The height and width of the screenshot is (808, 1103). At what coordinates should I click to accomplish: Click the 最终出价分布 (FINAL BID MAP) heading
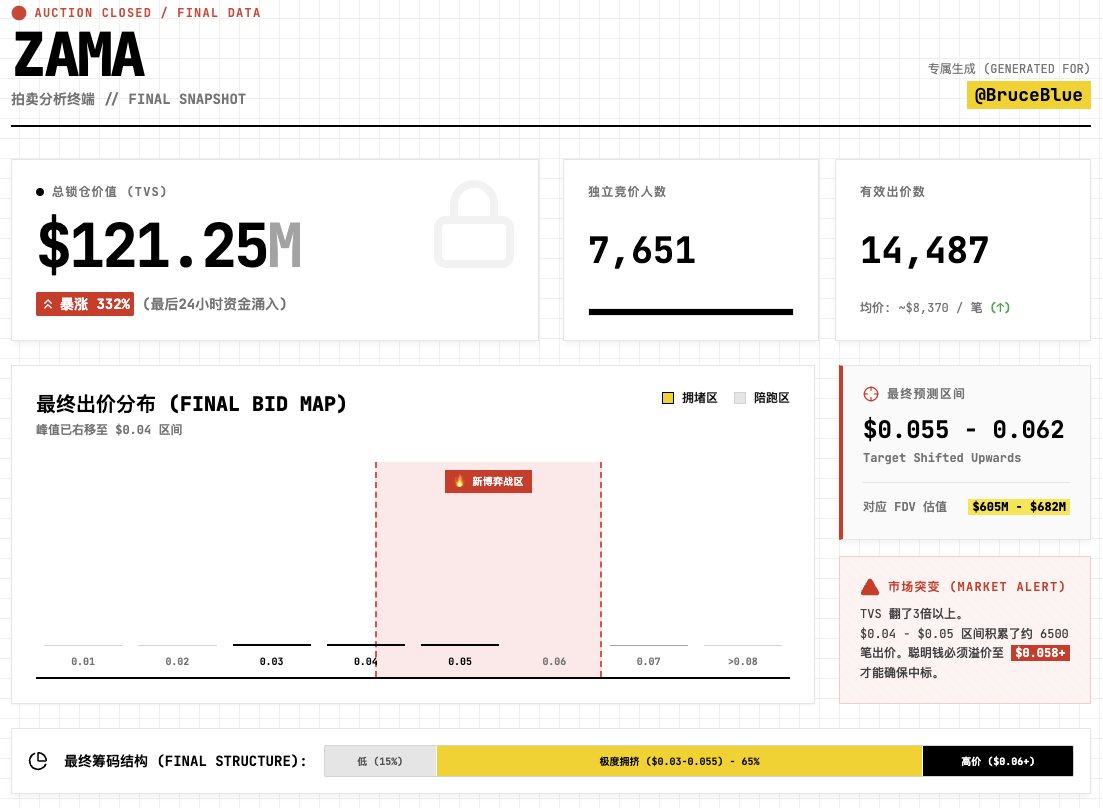click(x=191, y=404)
